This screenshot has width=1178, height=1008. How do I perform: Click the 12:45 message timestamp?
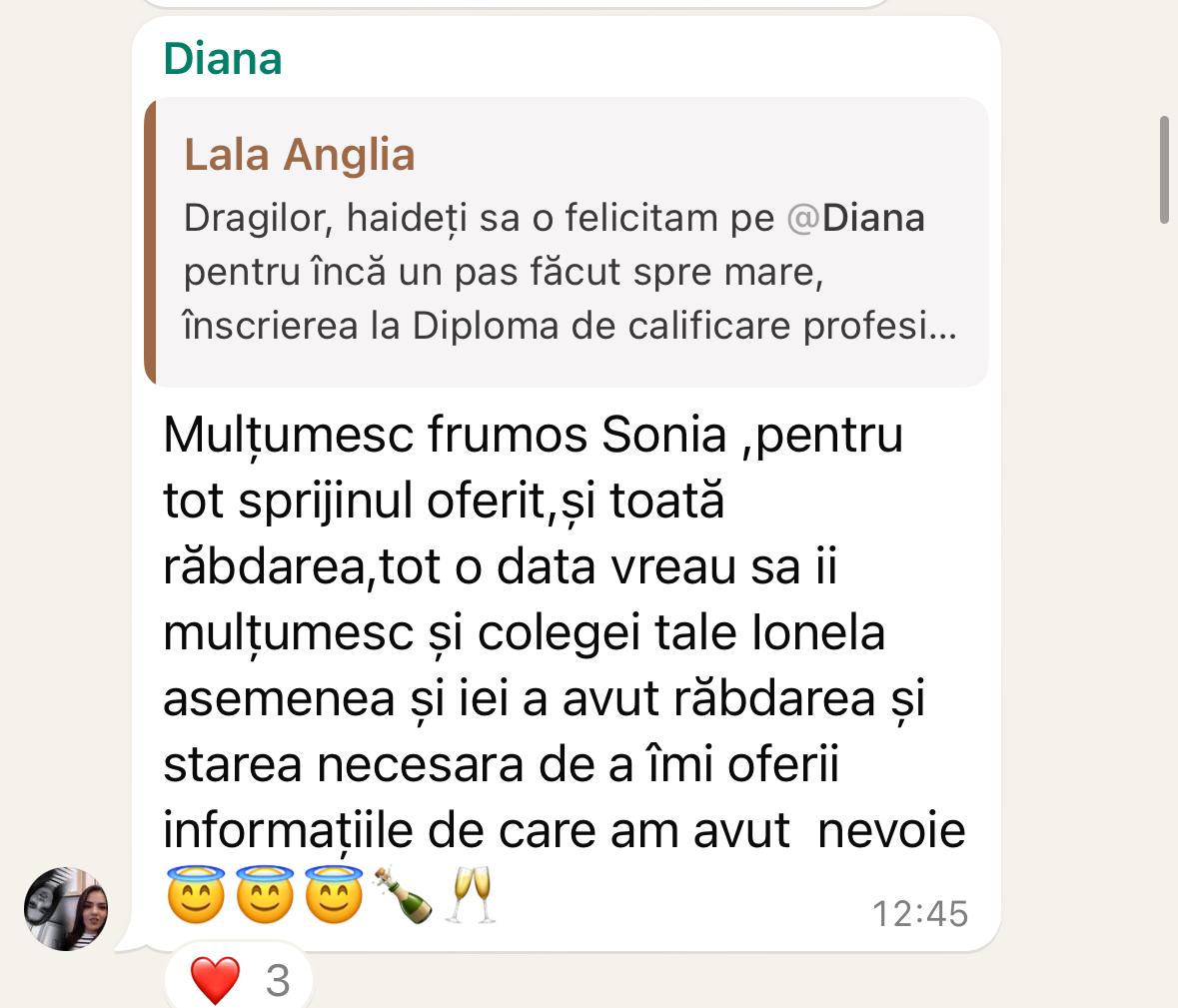pyautogui.click(x=919, y=914)
